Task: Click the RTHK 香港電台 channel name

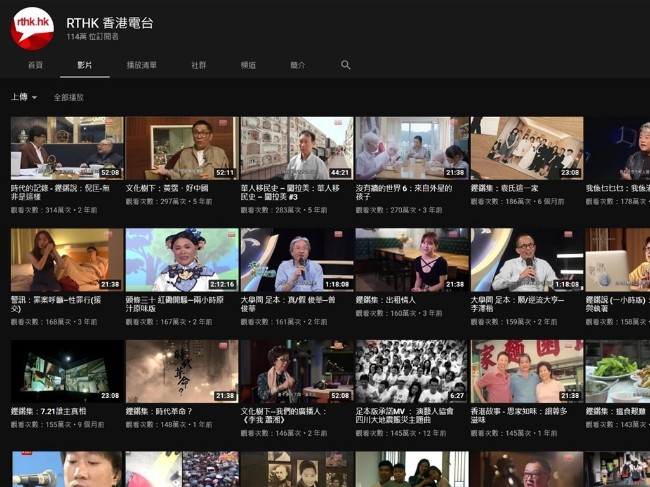Action: click(x=109, y=23)
